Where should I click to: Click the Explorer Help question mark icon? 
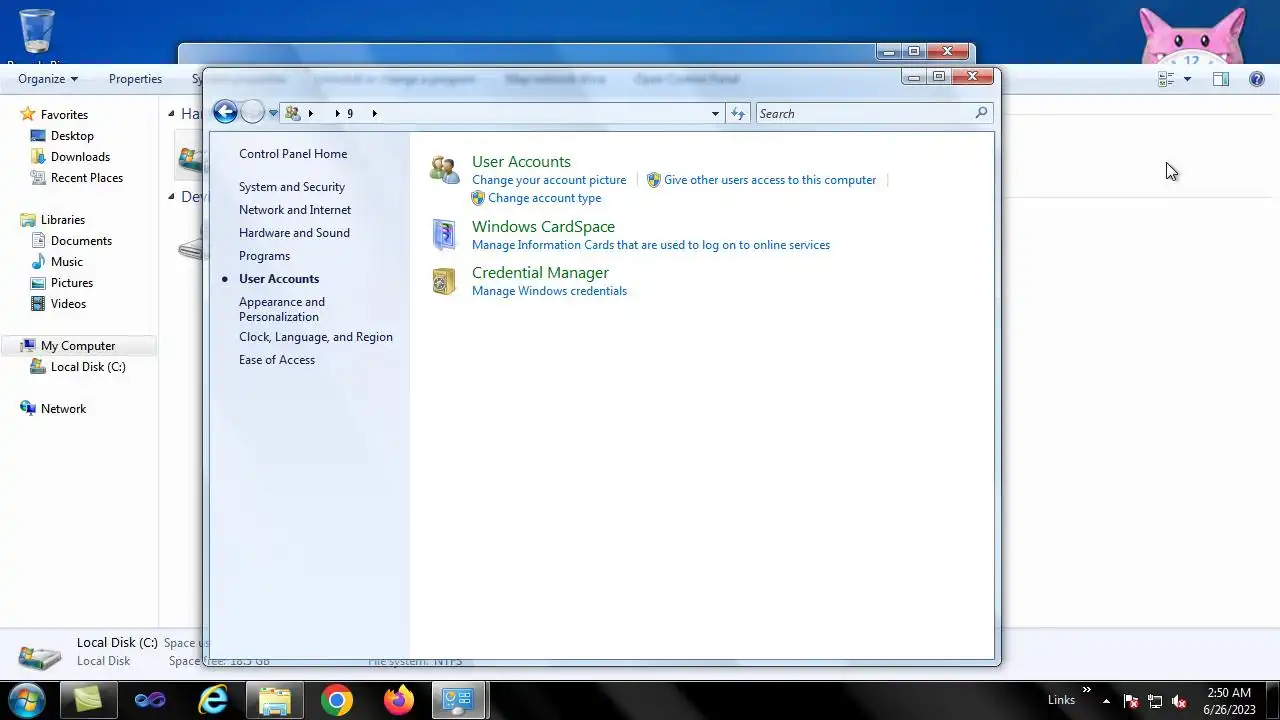(x=1257, y=79)
